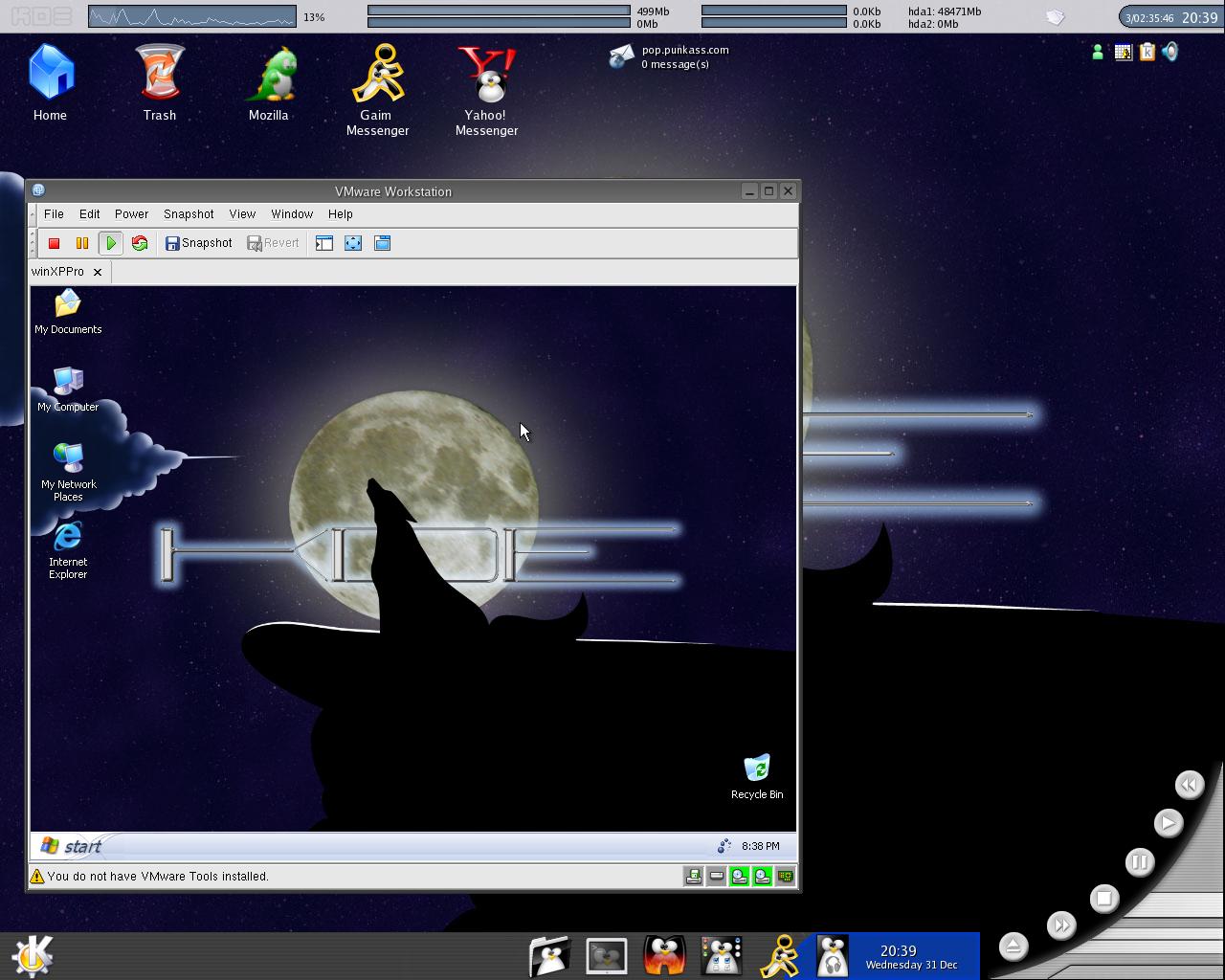Click the fast-forward media control button
This screenshot has height=980, width=1225.
click(x=1061, y=925)
